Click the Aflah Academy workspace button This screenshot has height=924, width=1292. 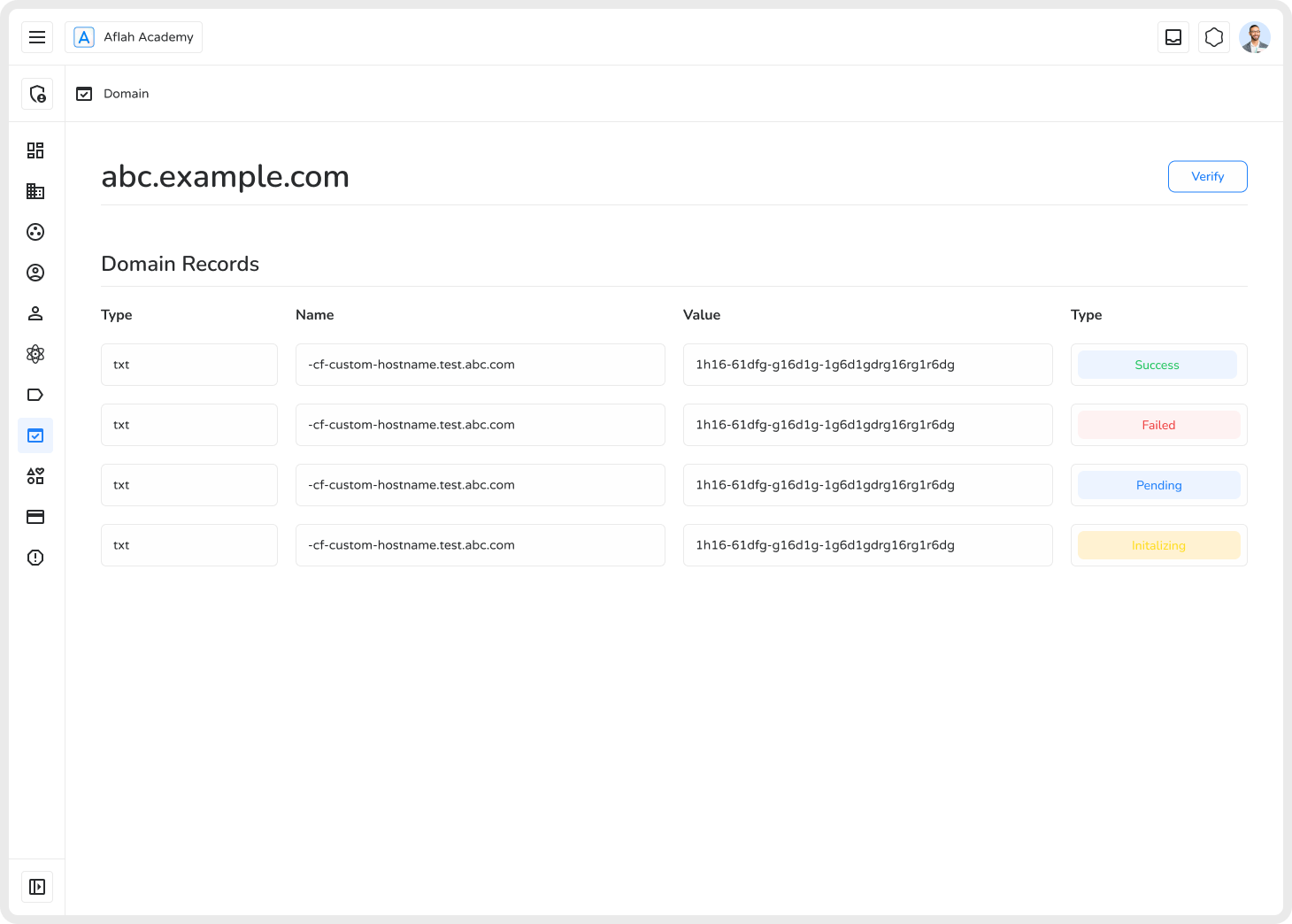click(x=134, y=37)
